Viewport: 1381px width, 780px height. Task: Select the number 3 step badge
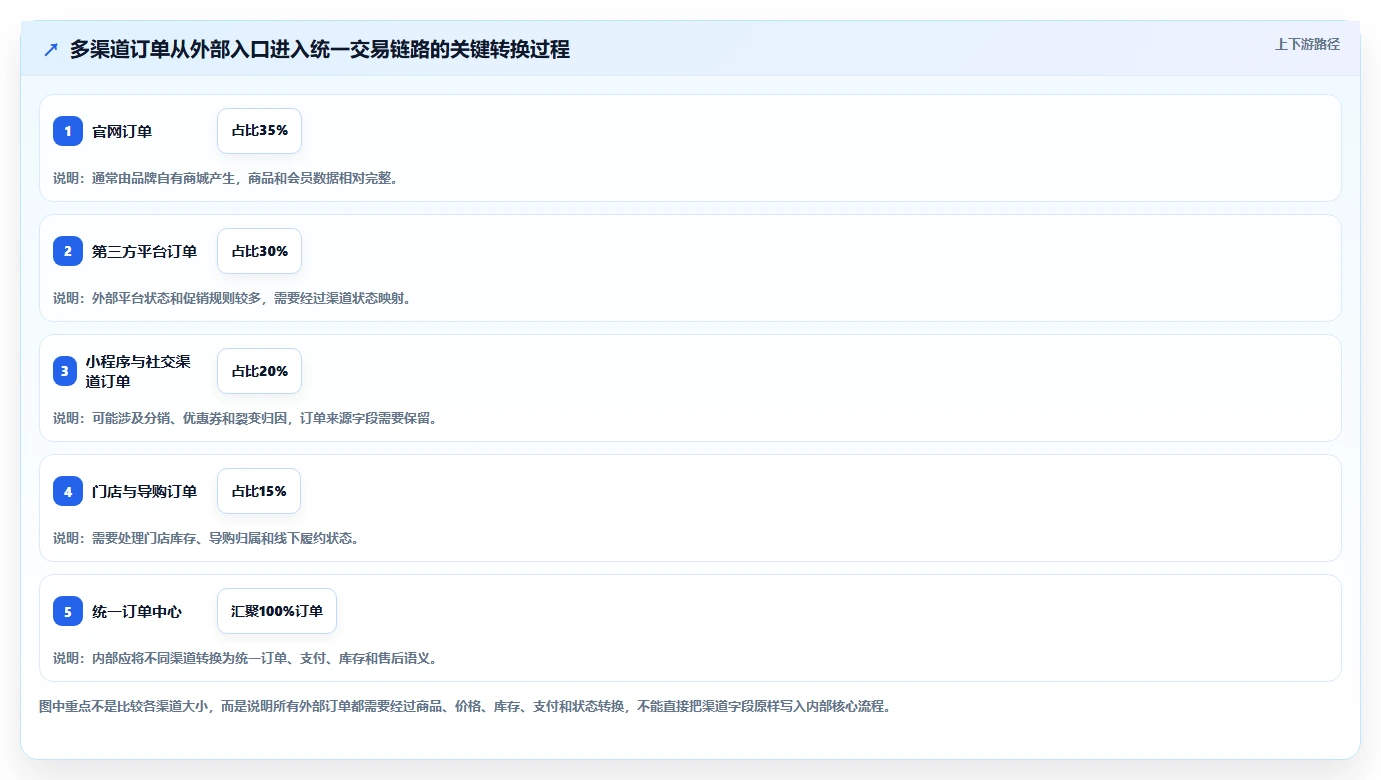(65, 371)
